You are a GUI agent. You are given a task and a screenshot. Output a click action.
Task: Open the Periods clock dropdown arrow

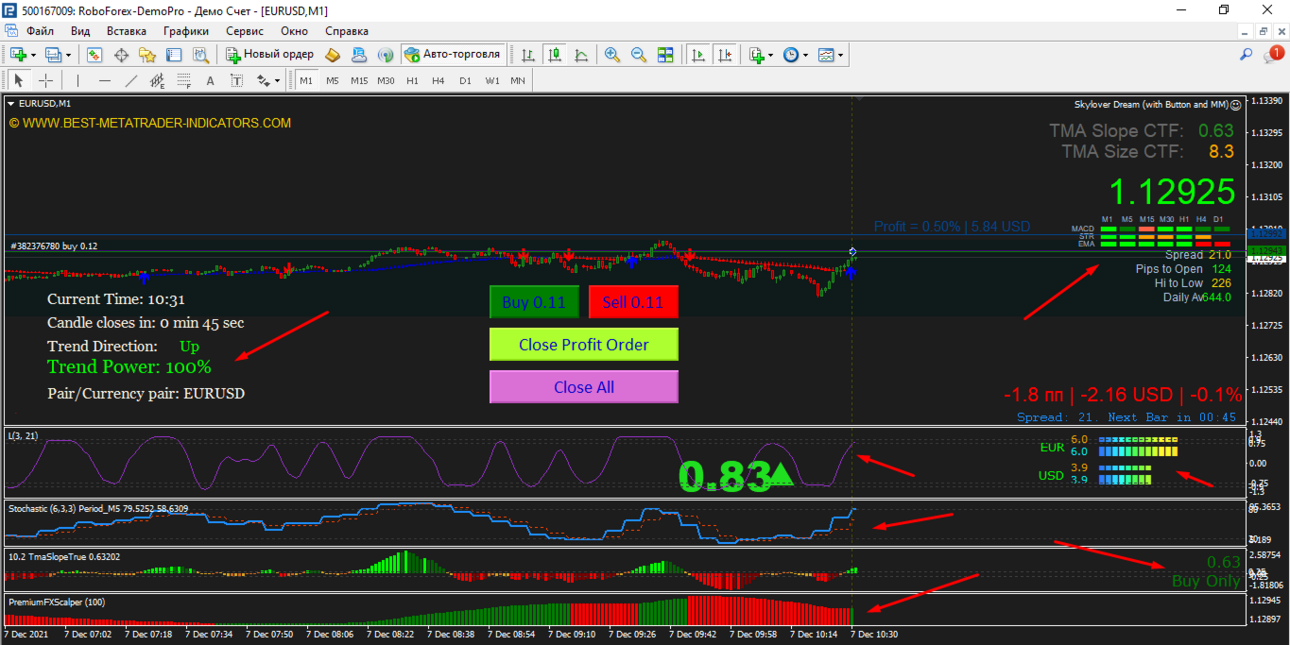(x=806, y=55)
